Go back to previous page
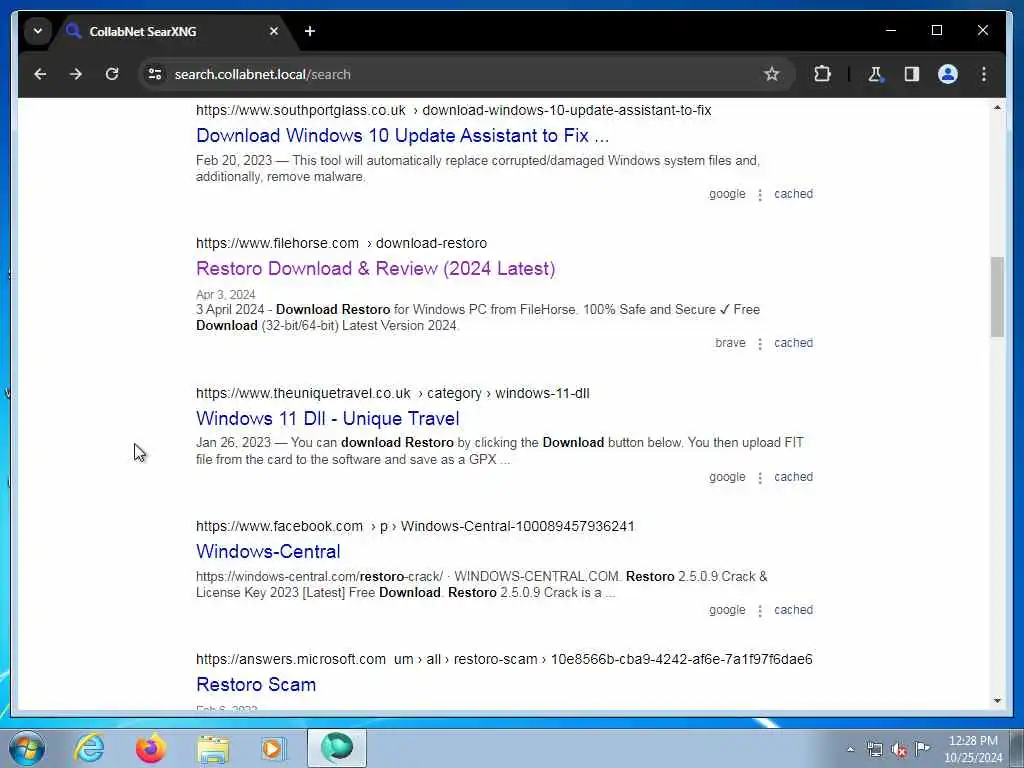The image size is (1024, 768). click(40, 74)
